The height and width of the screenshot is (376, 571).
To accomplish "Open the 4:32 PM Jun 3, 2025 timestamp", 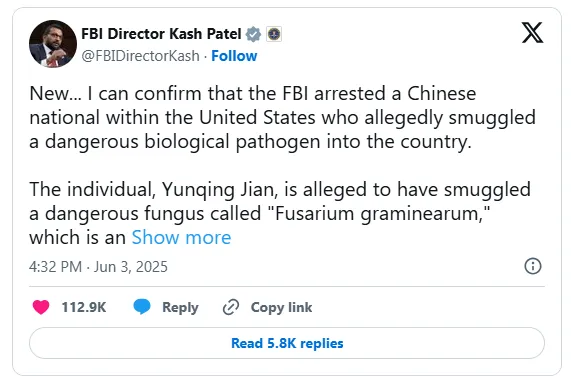I will pos(98,267).
